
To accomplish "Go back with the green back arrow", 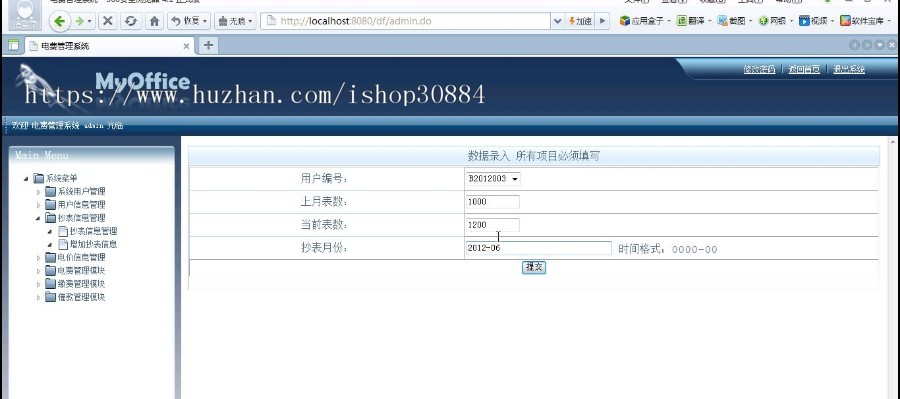I will pos(60,21).
